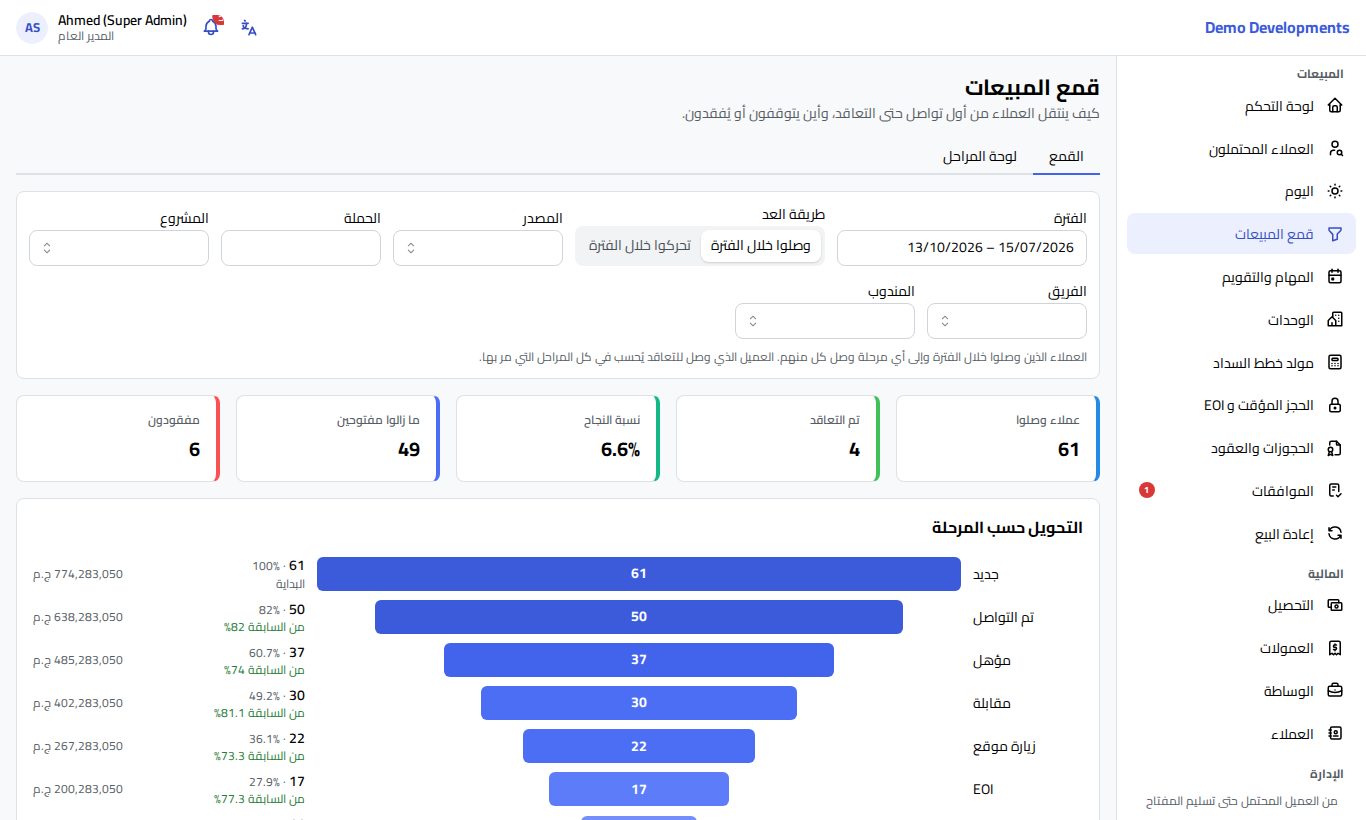Open the Ahmed (Super Admin) profile avatar
The height and width of the screenshot is (820, 1366).
tap(33, 28)
